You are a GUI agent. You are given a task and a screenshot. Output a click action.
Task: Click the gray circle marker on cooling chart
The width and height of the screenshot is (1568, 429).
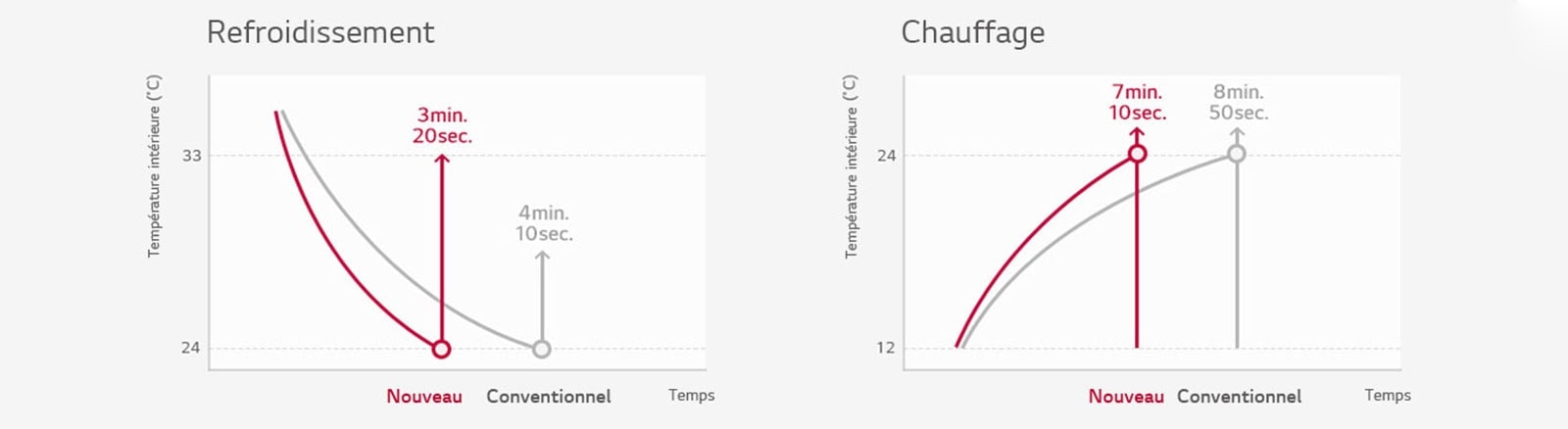pos(541,349)
